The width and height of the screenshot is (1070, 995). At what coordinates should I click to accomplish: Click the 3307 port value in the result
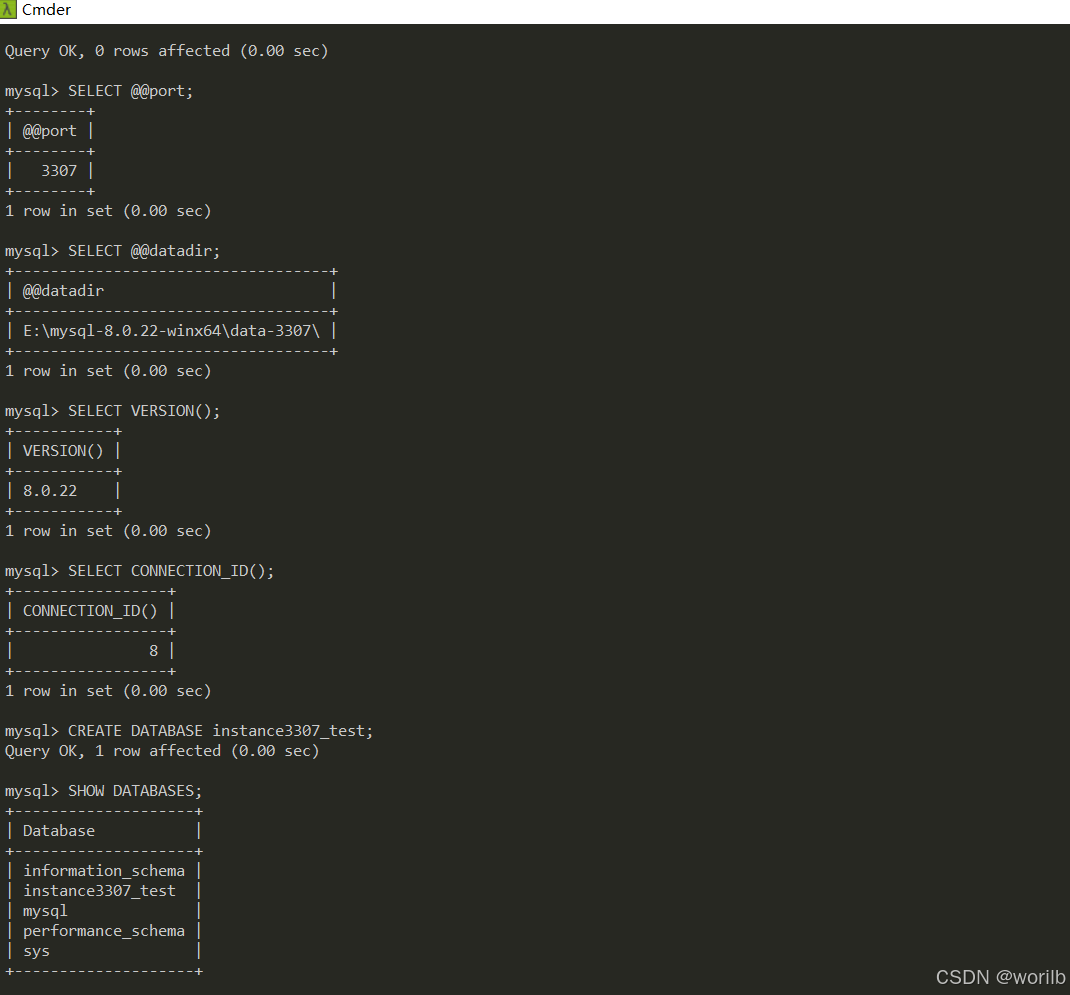pyautogui.click(x=59, y=171)
